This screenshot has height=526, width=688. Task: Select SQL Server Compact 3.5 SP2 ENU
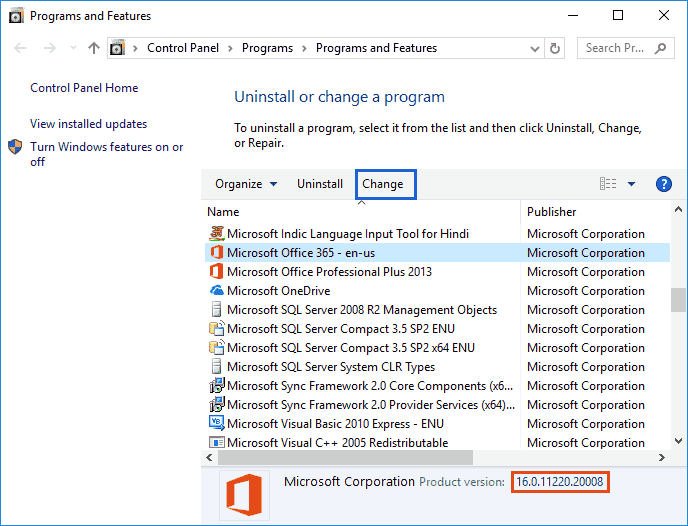point(437,329)
